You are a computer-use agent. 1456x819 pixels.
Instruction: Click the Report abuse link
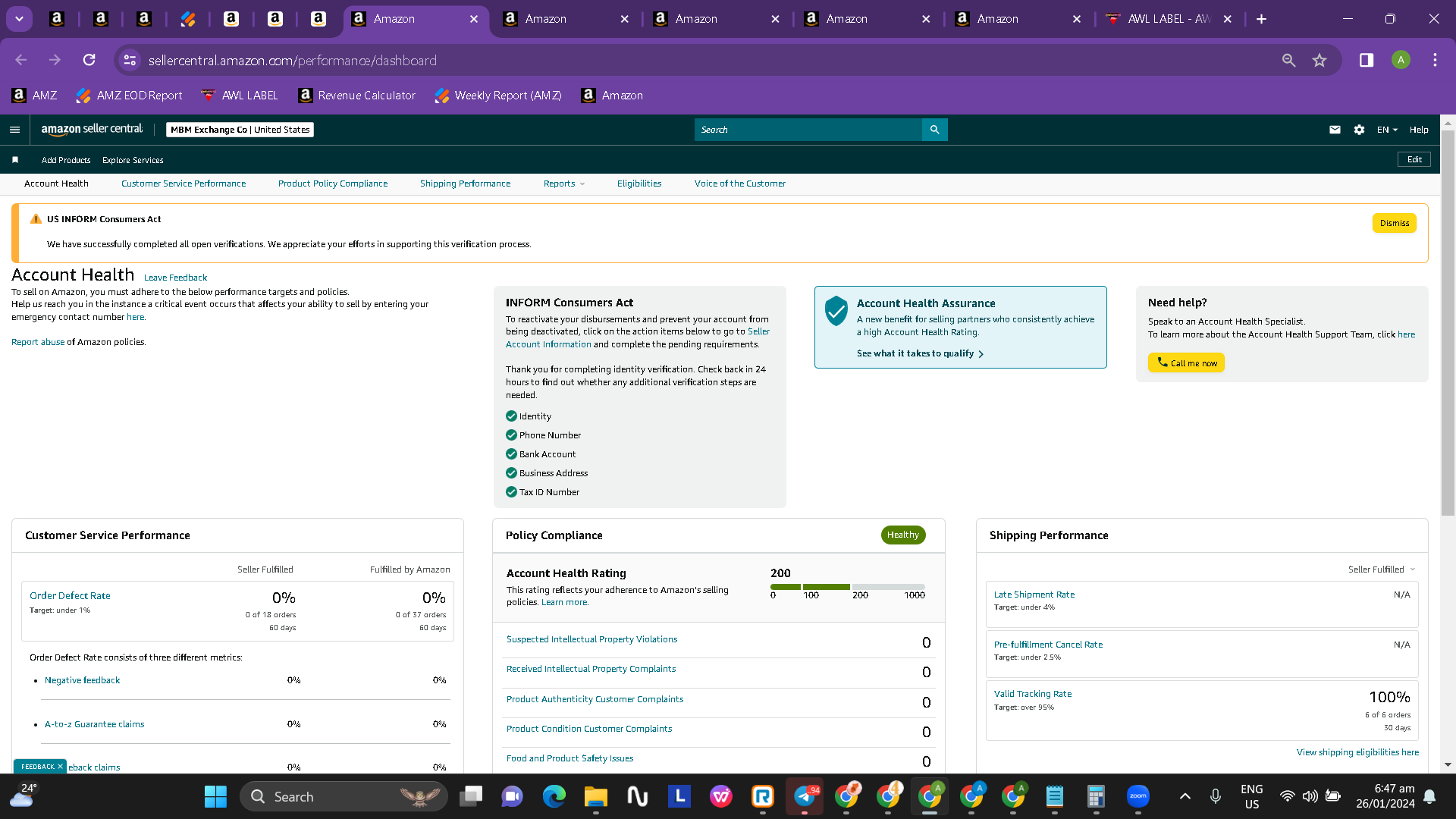point(38,342)
